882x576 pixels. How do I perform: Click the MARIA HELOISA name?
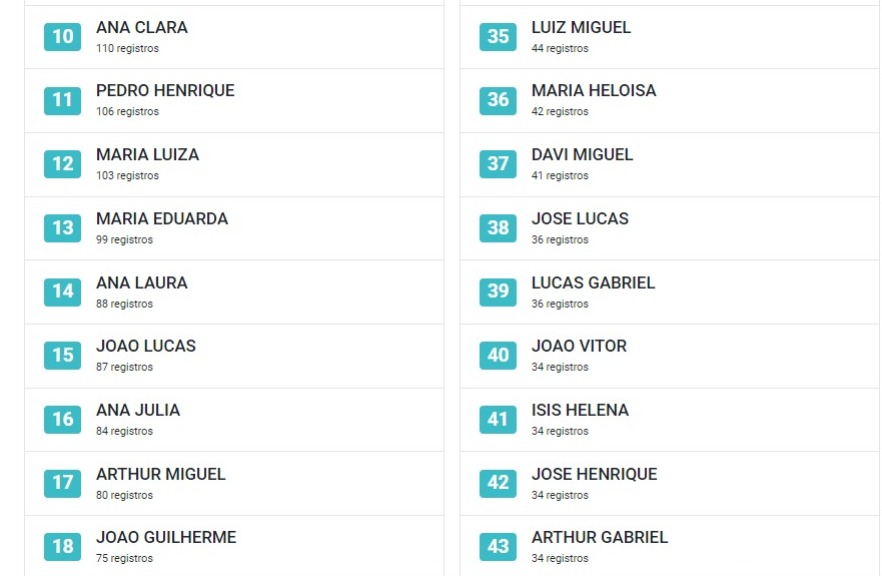click(594, 91)
